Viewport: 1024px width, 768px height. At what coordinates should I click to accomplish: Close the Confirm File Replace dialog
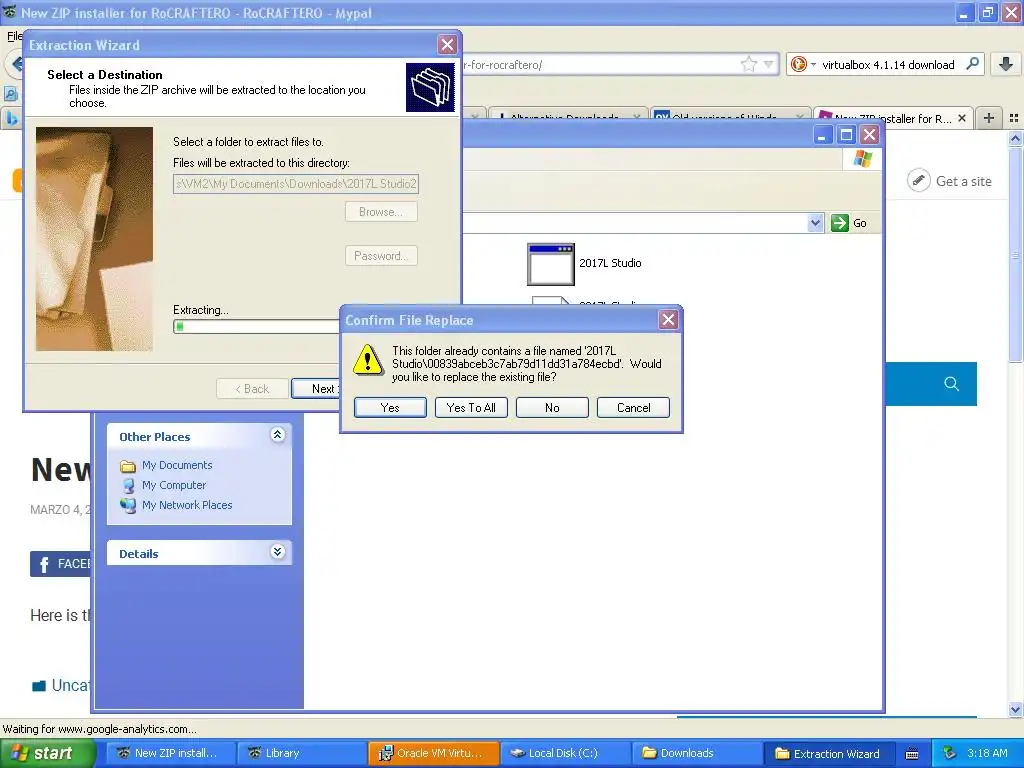(x=667, y=320)
